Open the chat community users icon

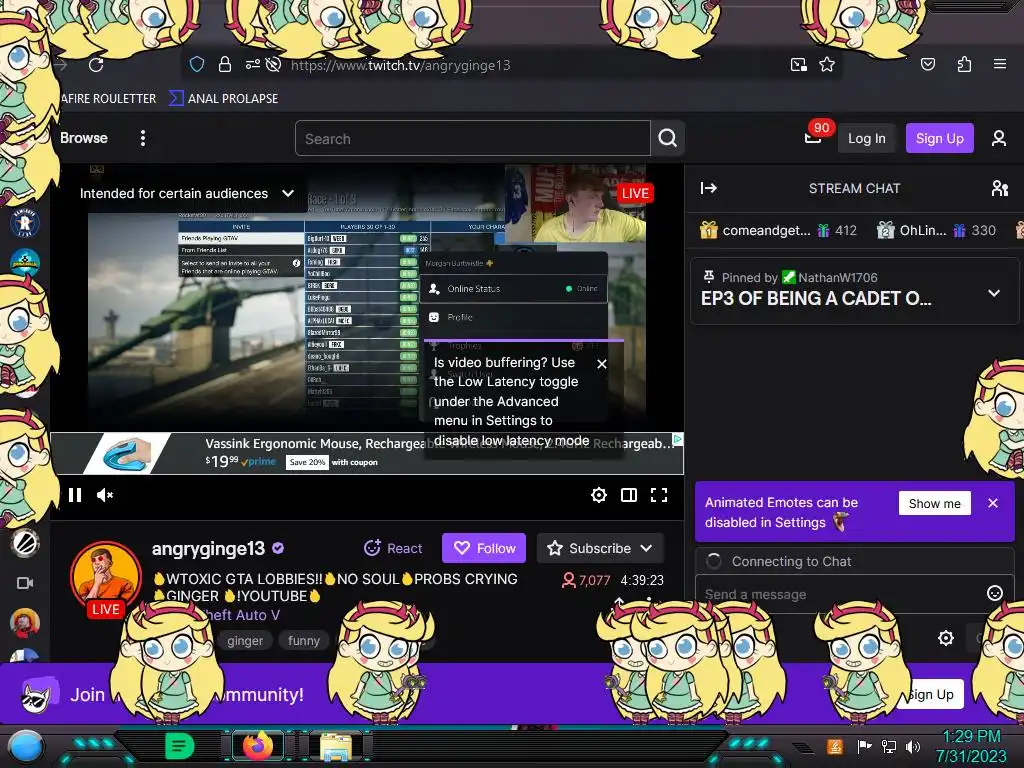999,188
